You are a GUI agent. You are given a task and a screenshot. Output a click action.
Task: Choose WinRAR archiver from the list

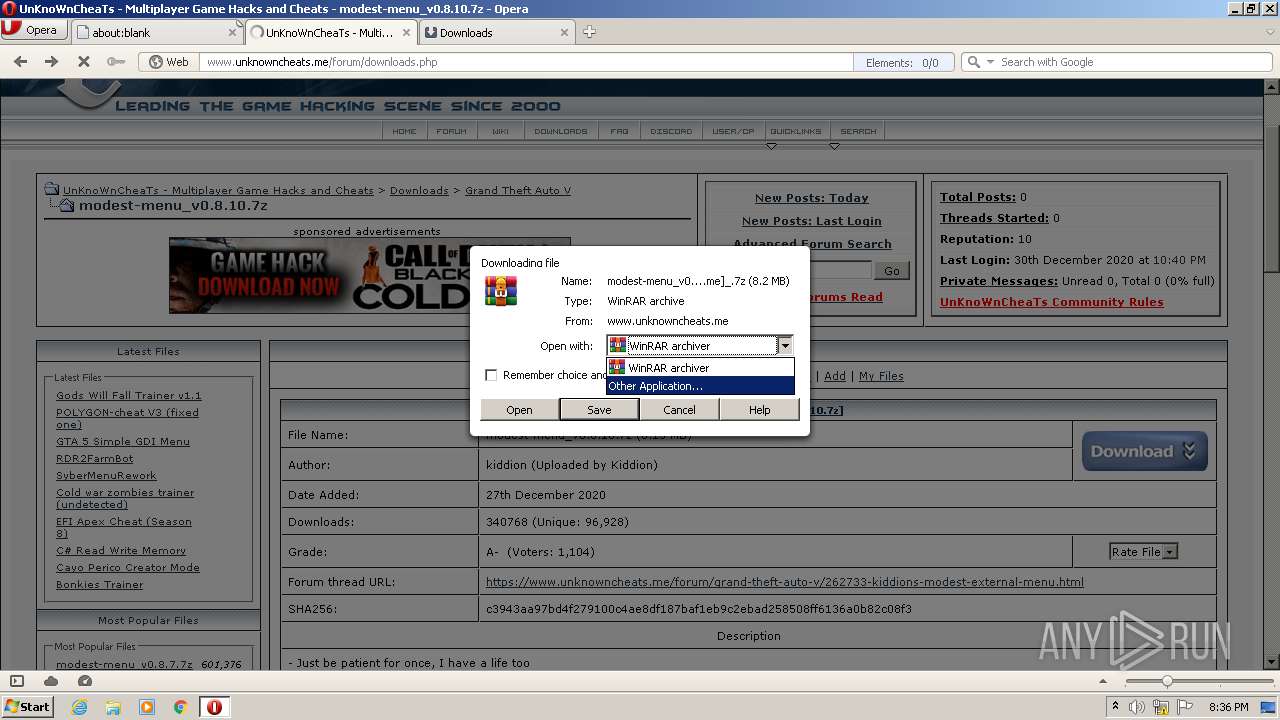pos(700,368)
